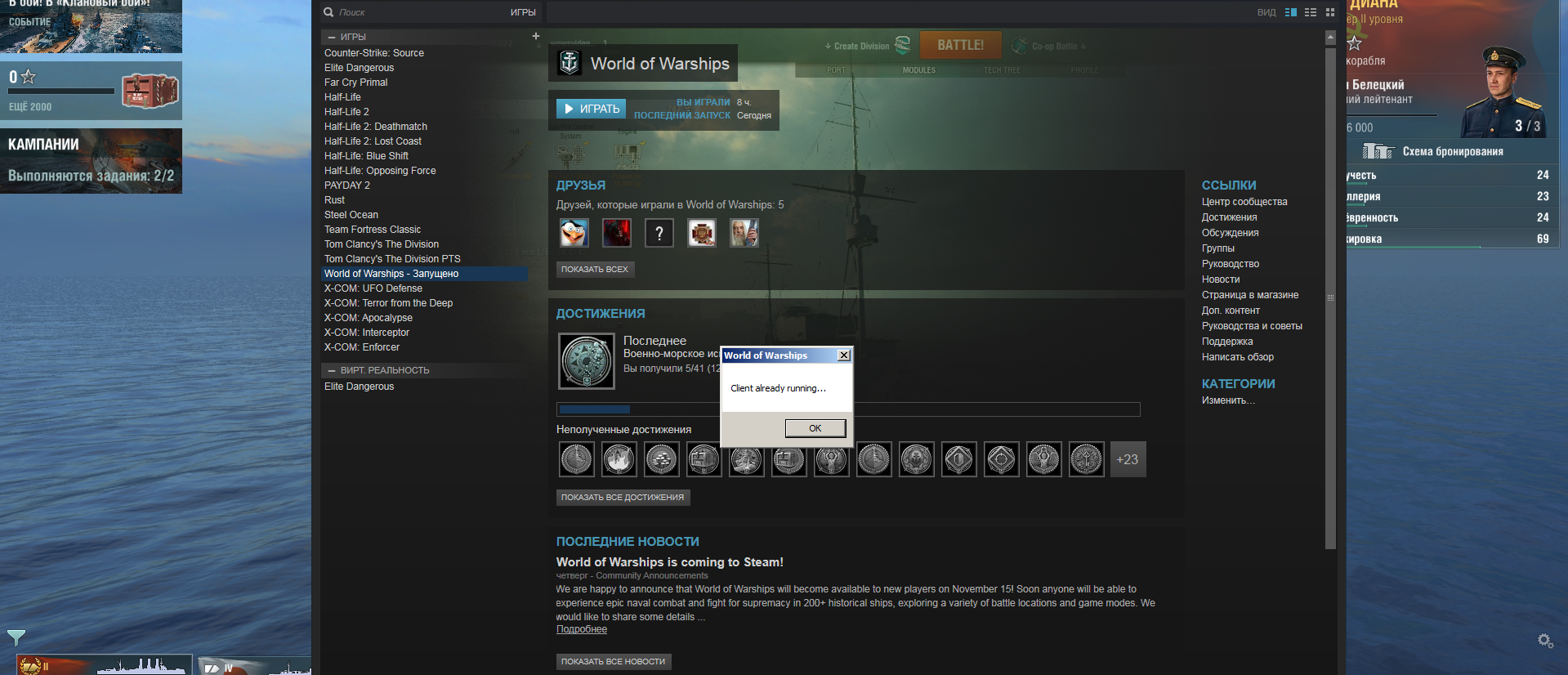This screenshot has width=1568, height=675.
Task: Open the armor scheme icon
Action: 1378,151
